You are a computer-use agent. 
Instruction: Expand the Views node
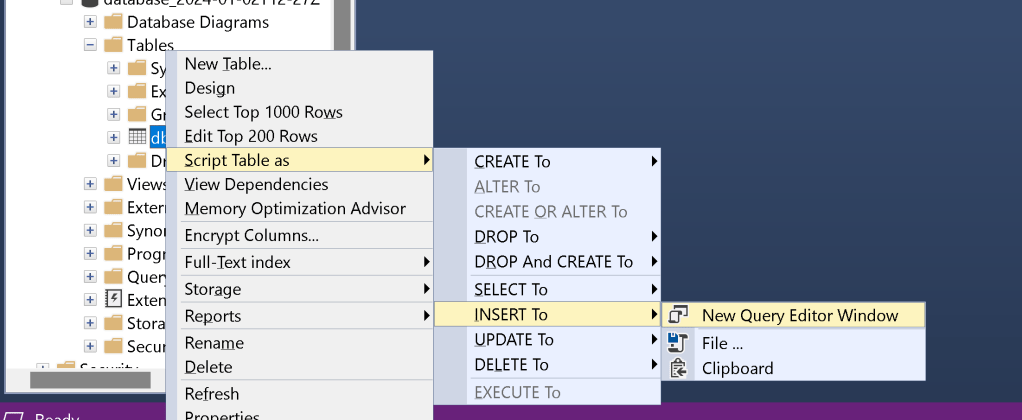[x=90, y=184]
